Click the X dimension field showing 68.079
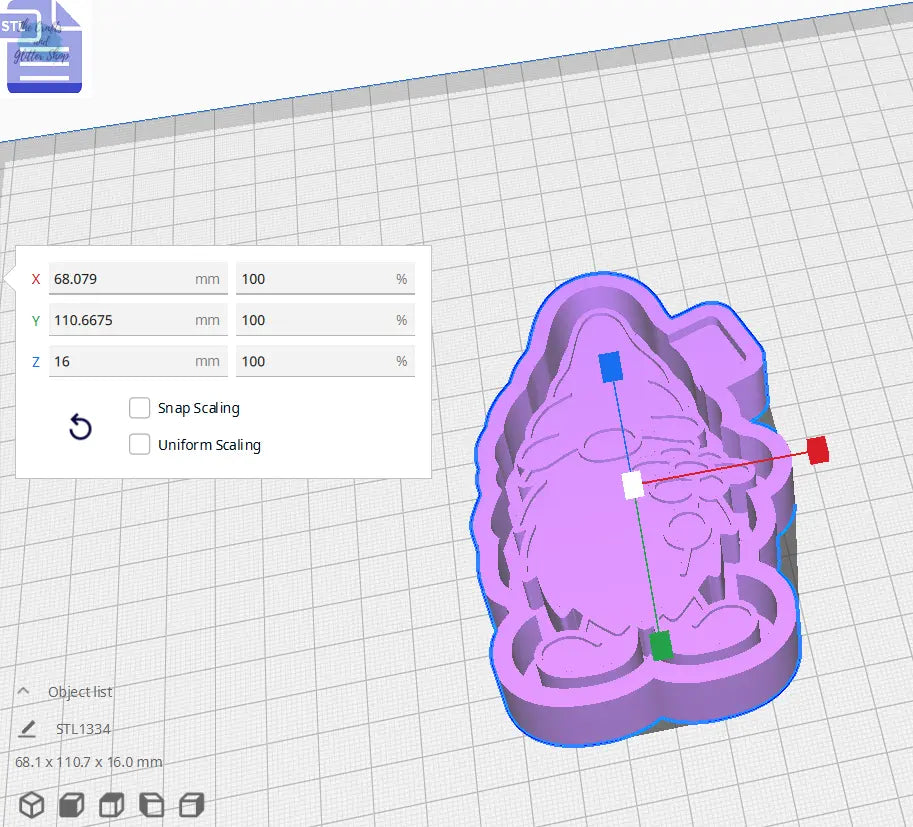 [138, 278]
